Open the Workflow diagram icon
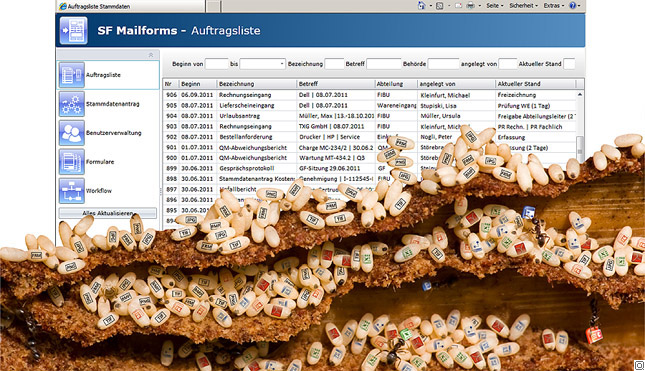 (72, 190)
